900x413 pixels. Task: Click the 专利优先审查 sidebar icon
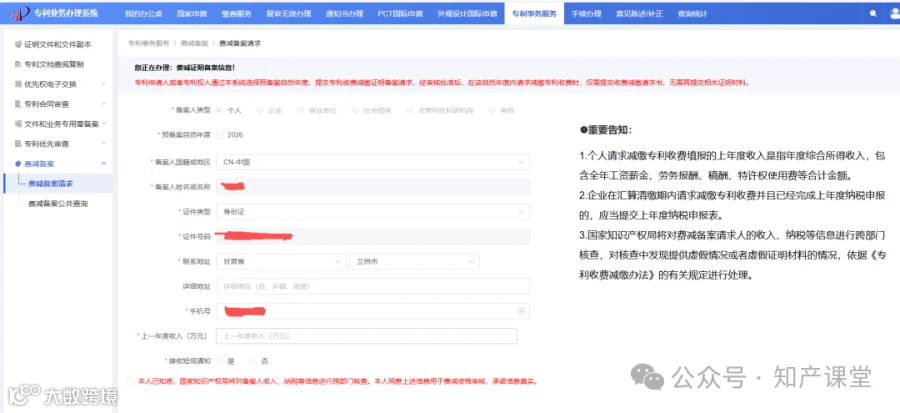coord(18,143)
